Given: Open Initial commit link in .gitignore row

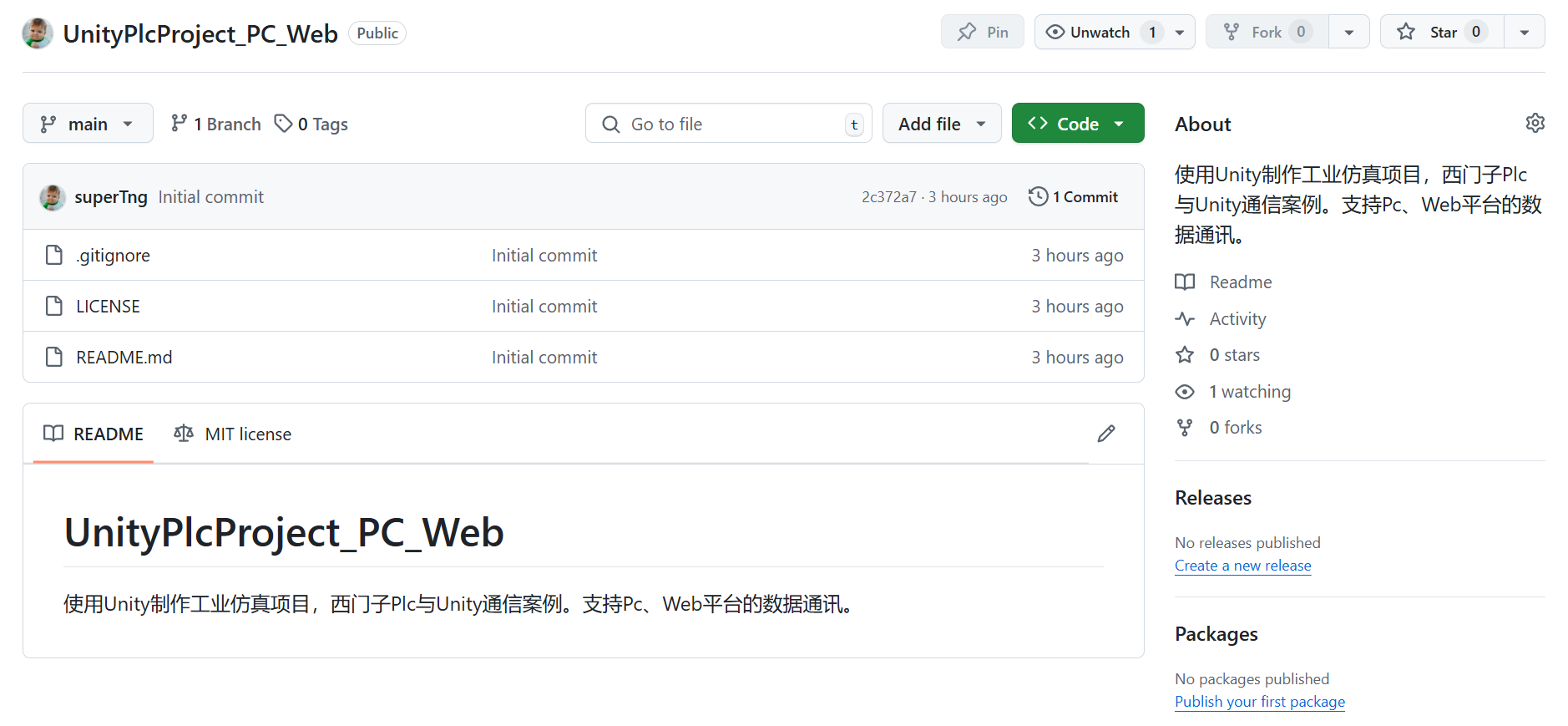Looking at the screenshot, I should (x=544, y=256).
